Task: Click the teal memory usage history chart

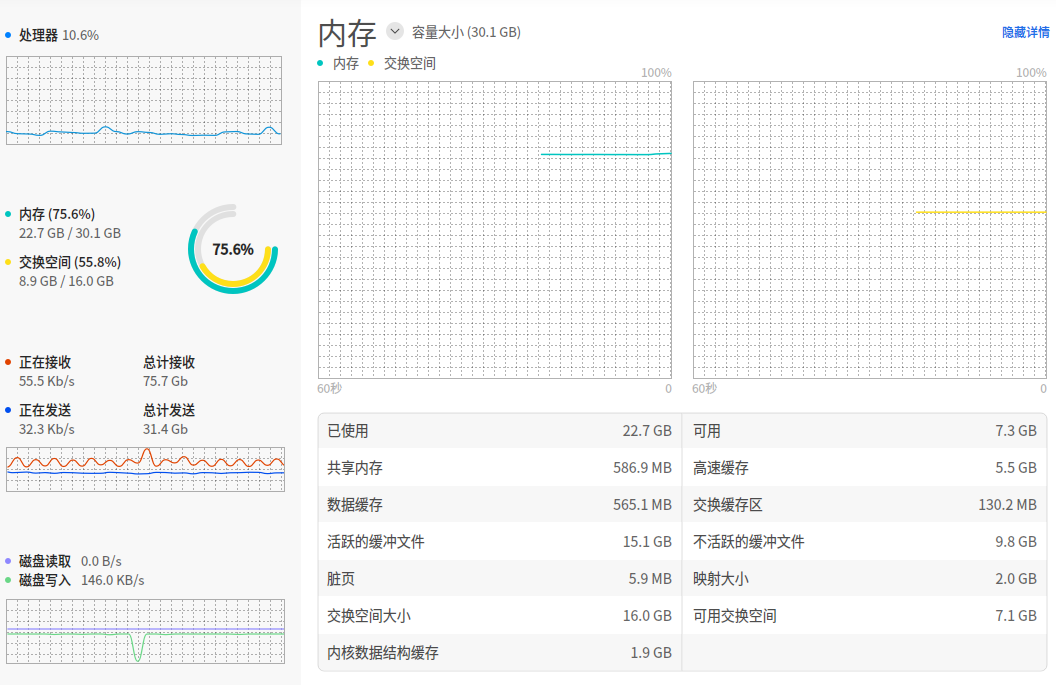Action: [x=495, y=230]
